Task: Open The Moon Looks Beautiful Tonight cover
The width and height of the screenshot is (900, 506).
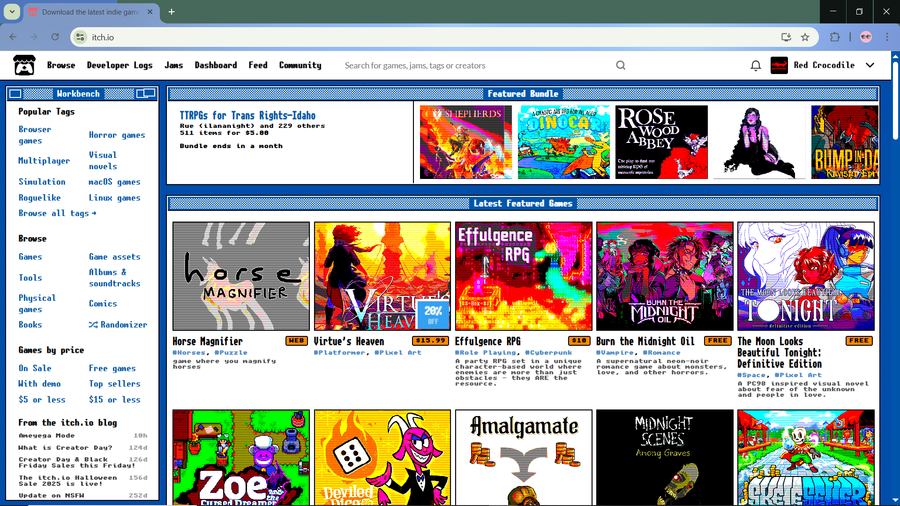Action: pyautogui.click(x=806, y=276)
